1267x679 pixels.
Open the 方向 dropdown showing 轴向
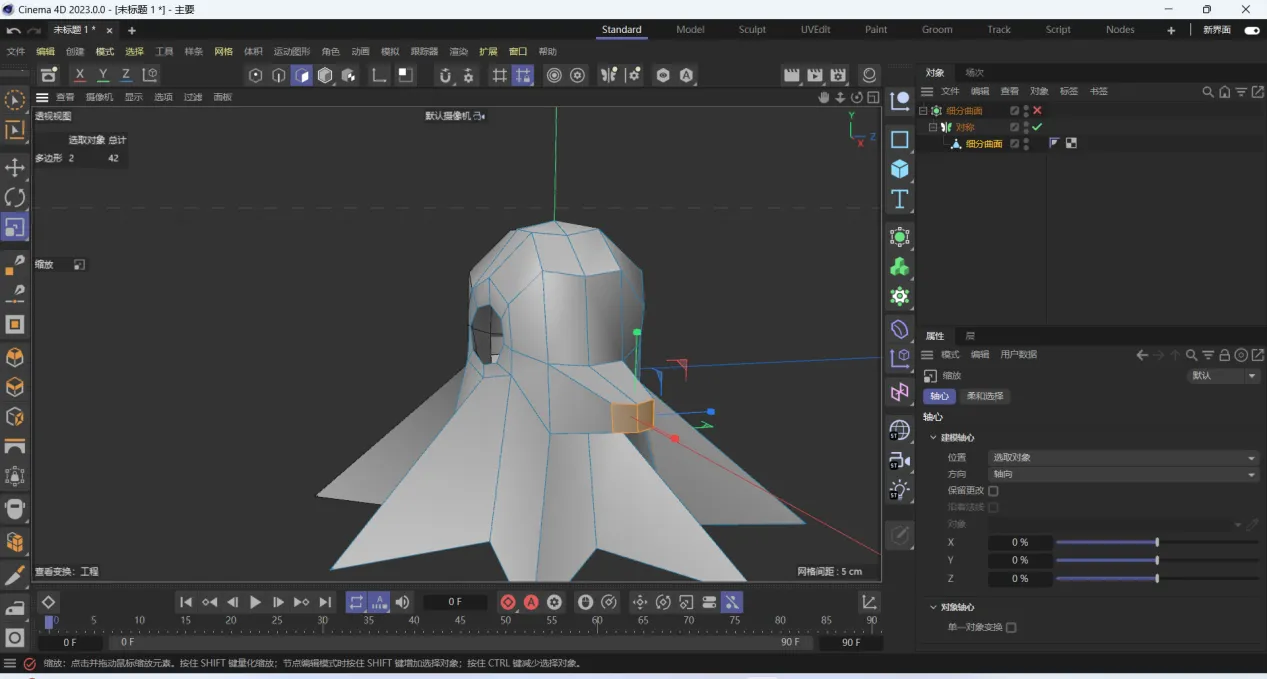1123,474
